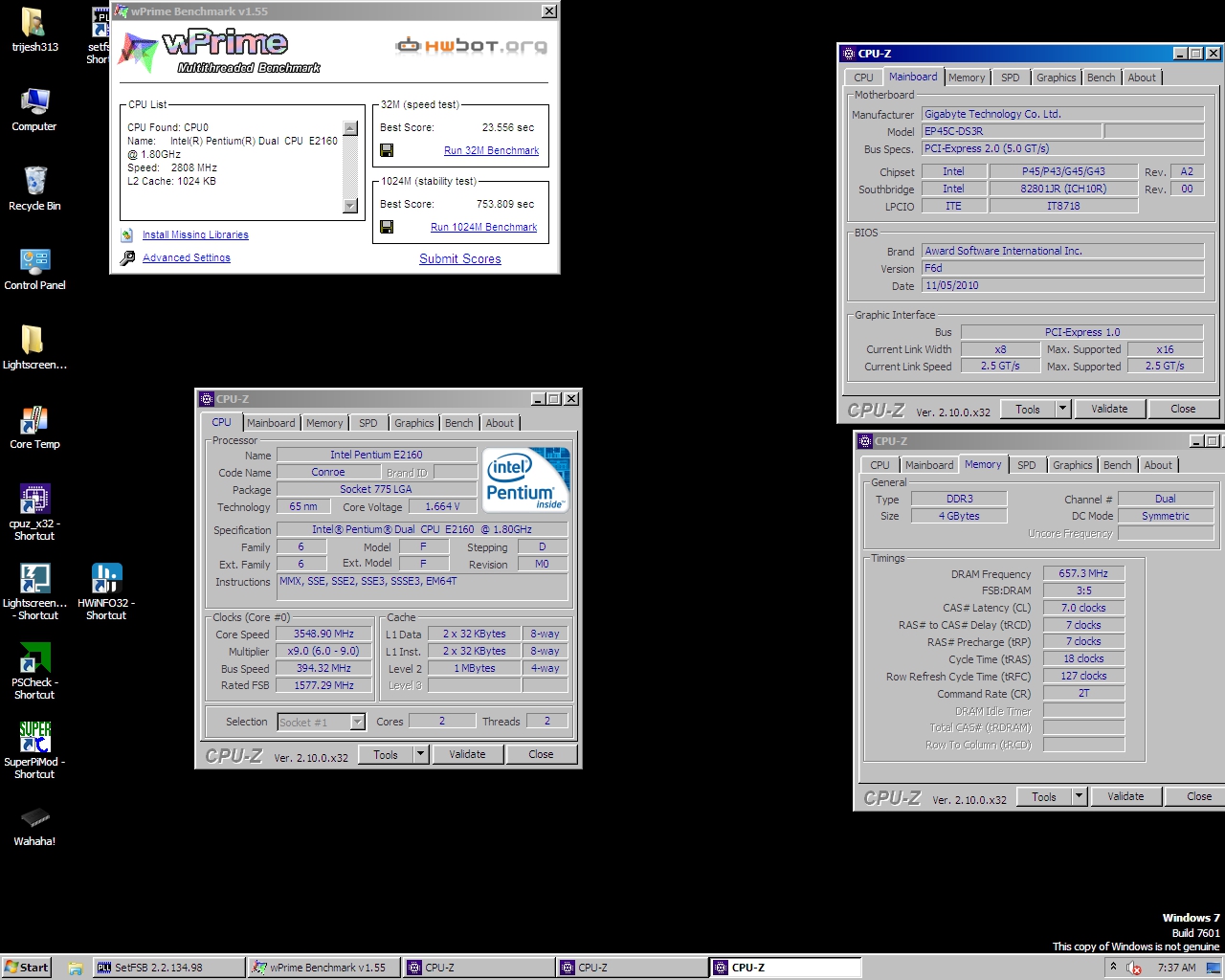This screenshot has width=1225, height=980.
Task: Click Bus Speed value 394.32 MHz
Action: tap(323, 668)
